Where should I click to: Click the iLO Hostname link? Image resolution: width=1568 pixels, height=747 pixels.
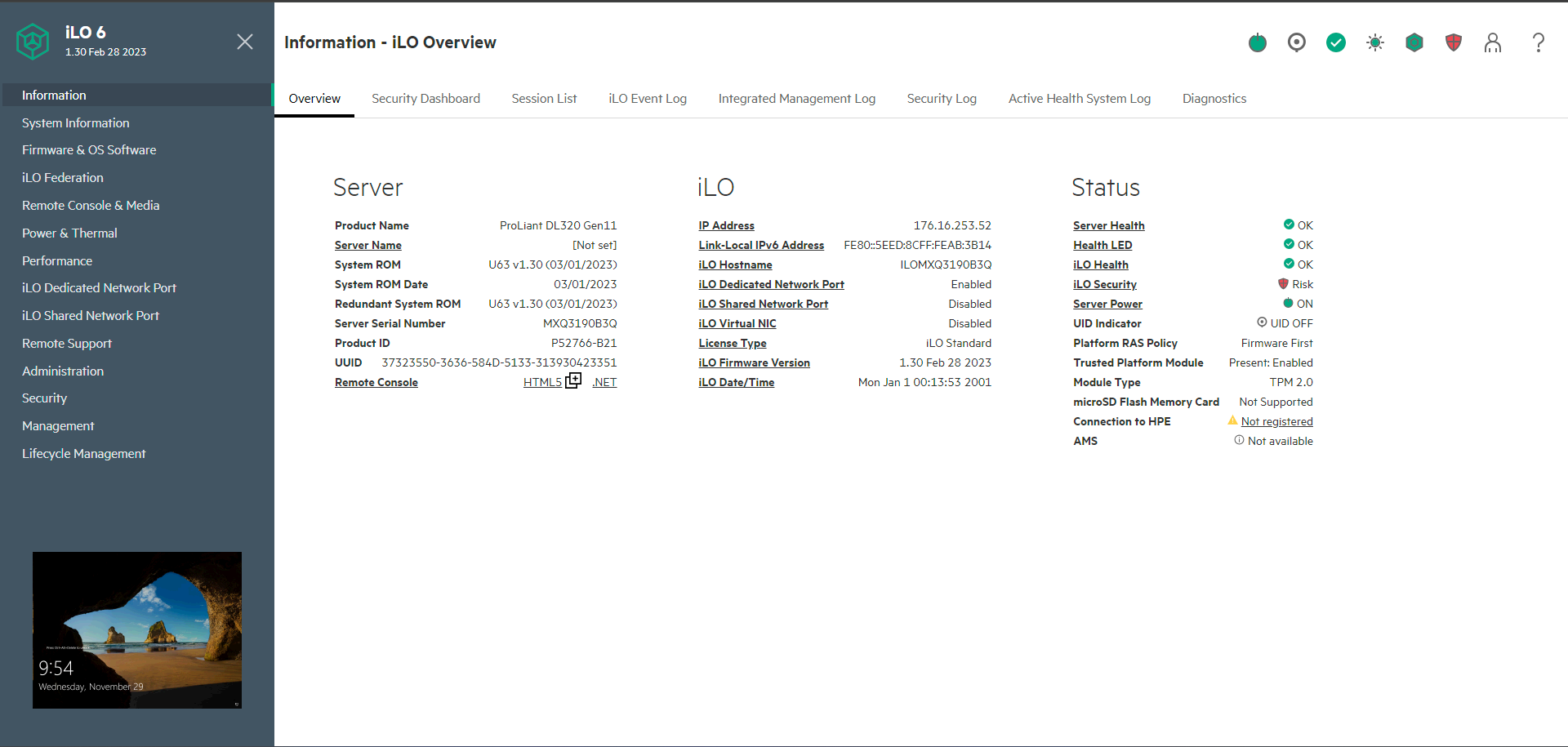[735, 265]
